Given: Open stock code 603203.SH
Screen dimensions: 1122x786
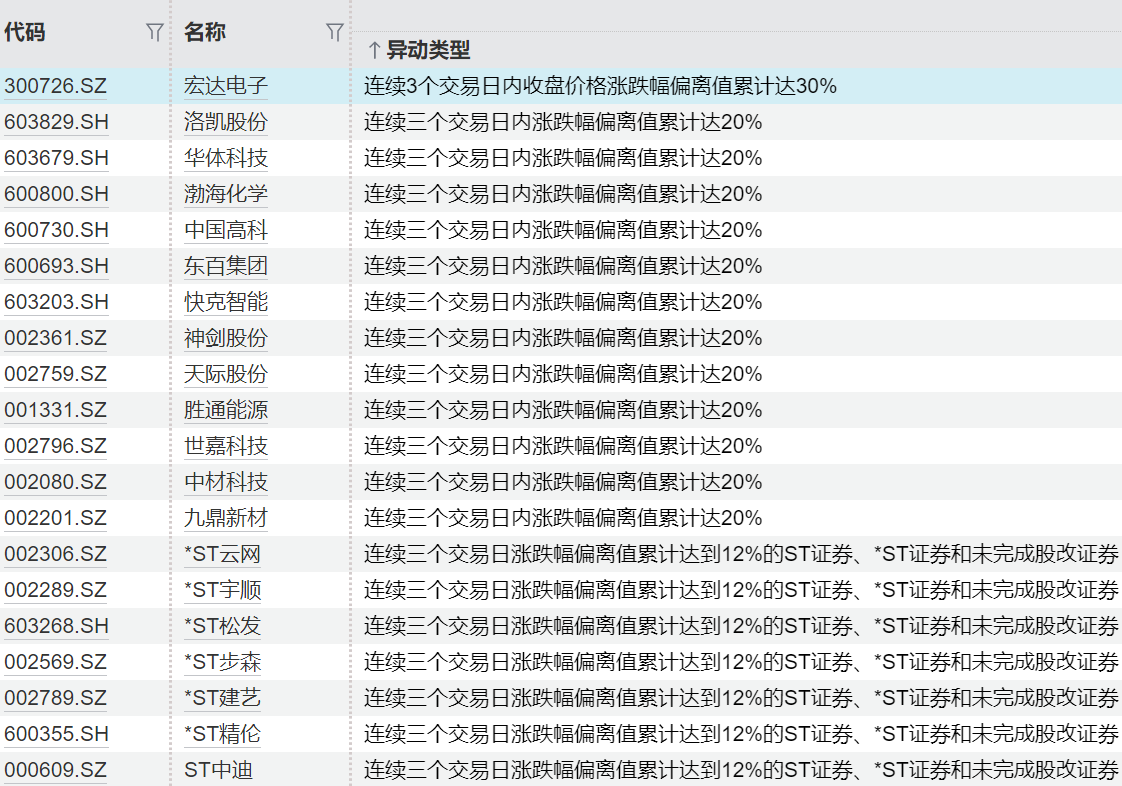Looking at the screenshot, I should (56, 303).
